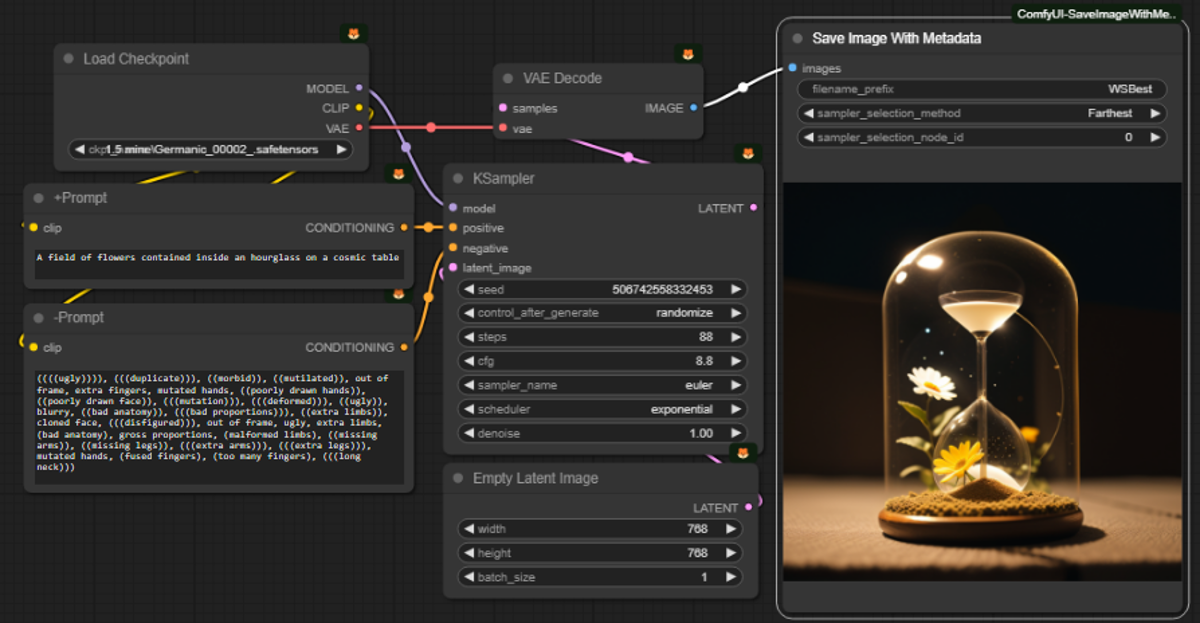The height and width of the screenshot is (623, 1200).
Task: Decrease width value with left arrow
Action: pos(468,529)
